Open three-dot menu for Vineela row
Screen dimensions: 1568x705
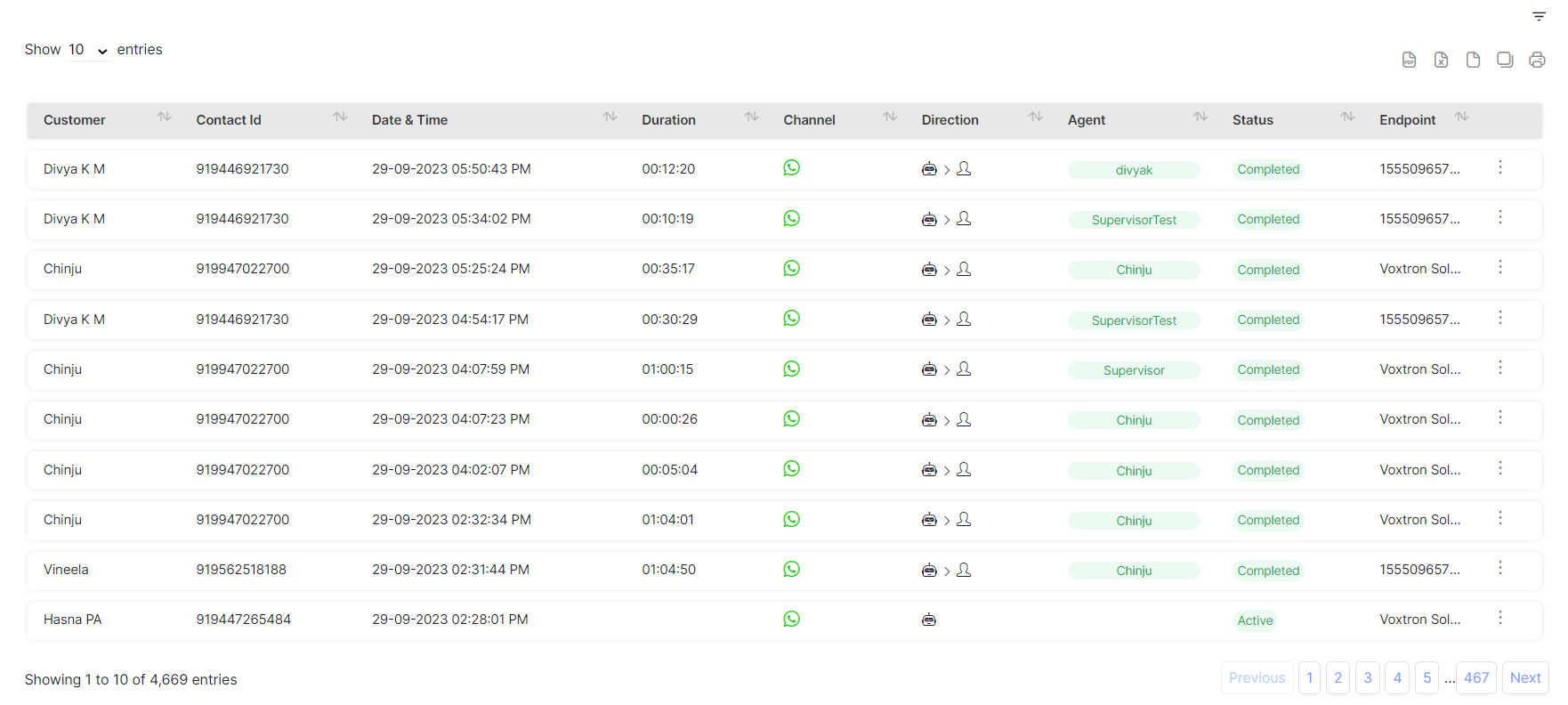(x=1499, y=568)
